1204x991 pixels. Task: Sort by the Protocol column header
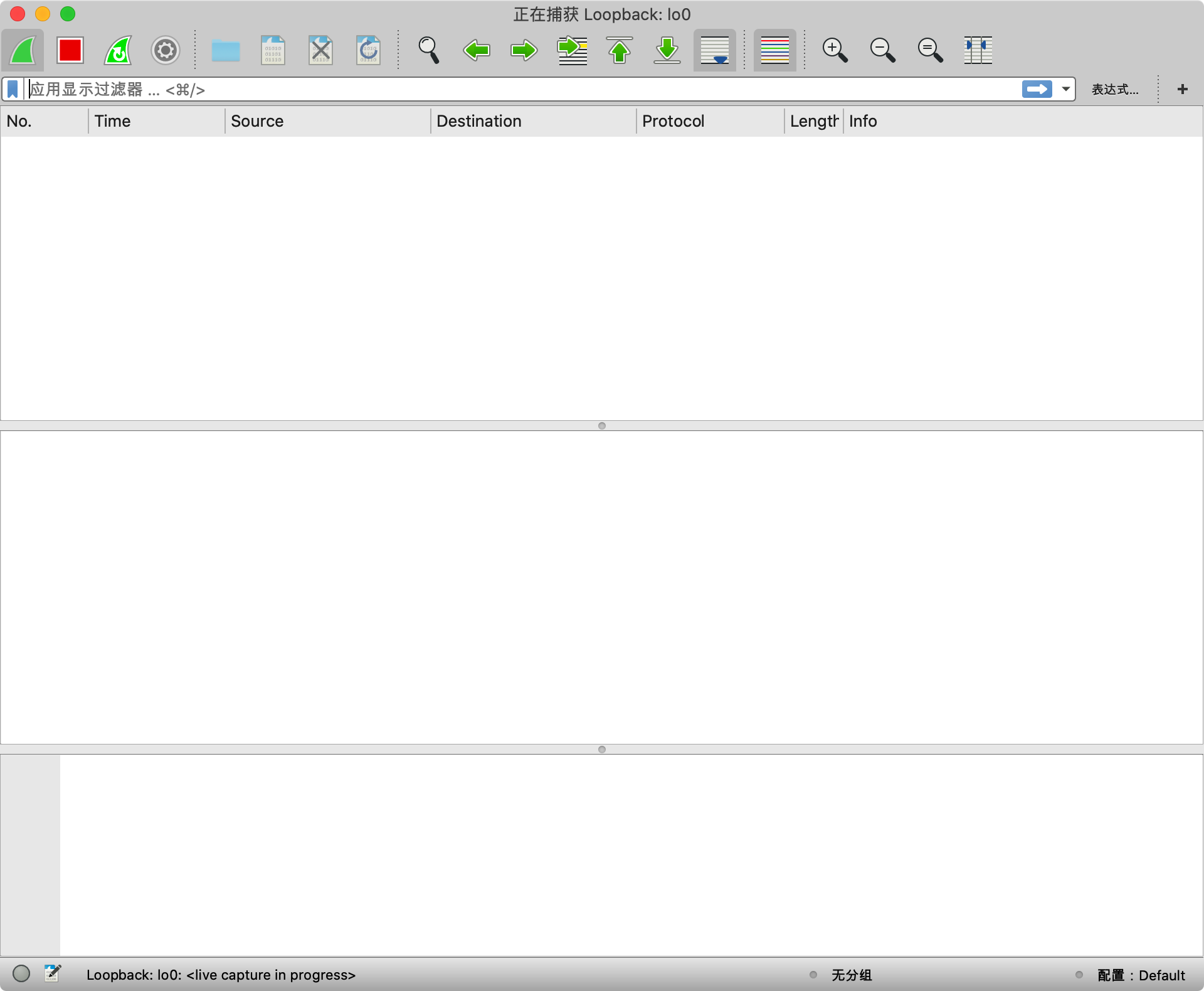click(673, 121)
